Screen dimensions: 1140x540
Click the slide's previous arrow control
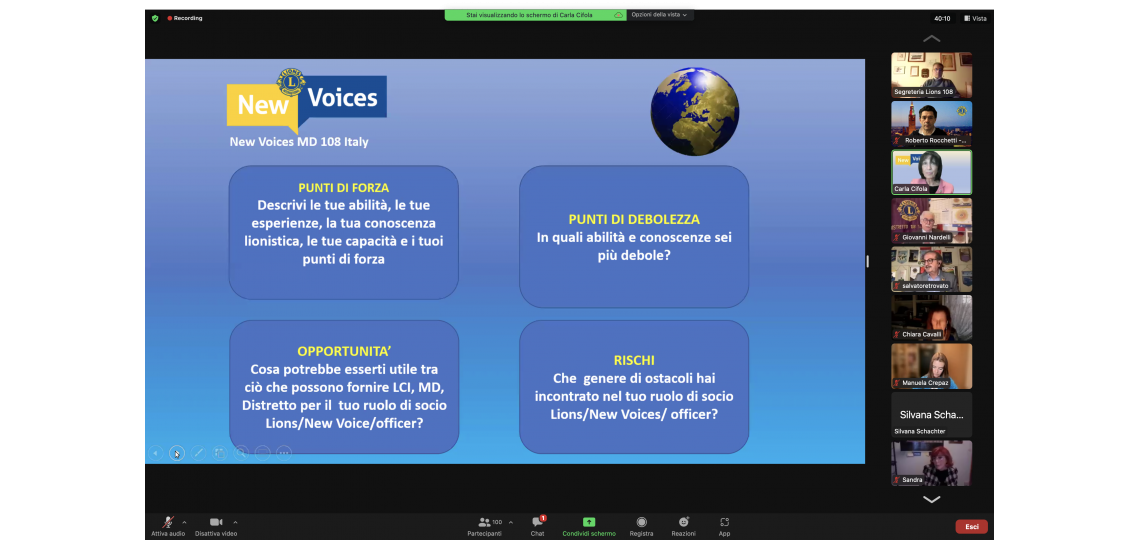tap(156, 453)
